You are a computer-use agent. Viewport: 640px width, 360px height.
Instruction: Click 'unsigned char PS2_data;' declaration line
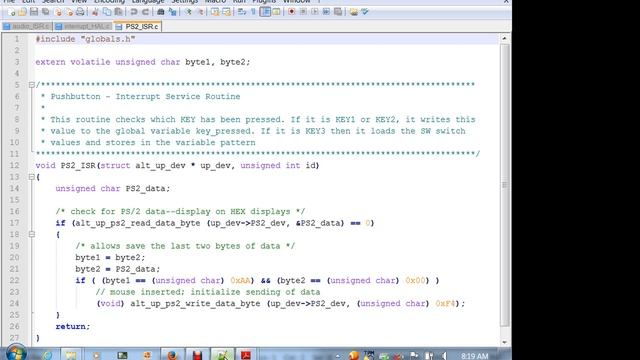pos(112,189)
